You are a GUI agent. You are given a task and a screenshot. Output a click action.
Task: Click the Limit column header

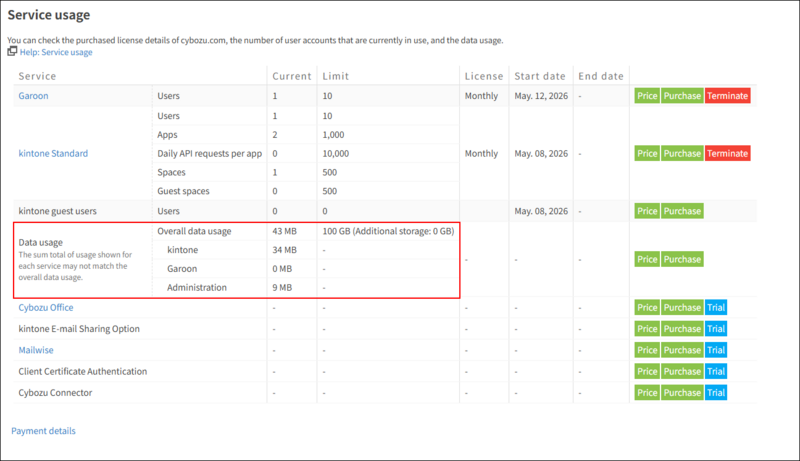click(335, 76)
